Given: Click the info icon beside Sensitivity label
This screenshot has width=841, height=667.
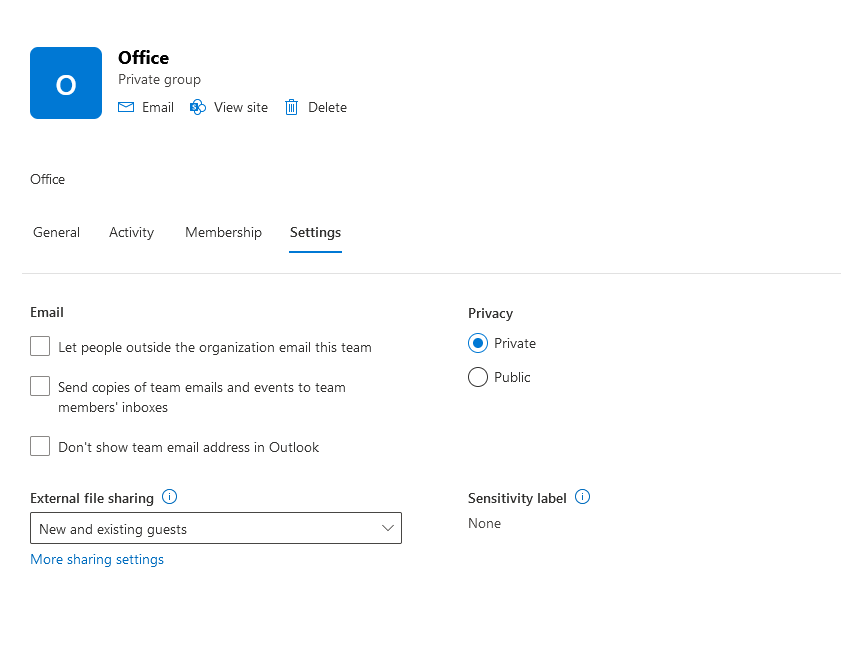Looking at the screenshot, I should pos(582,497).
